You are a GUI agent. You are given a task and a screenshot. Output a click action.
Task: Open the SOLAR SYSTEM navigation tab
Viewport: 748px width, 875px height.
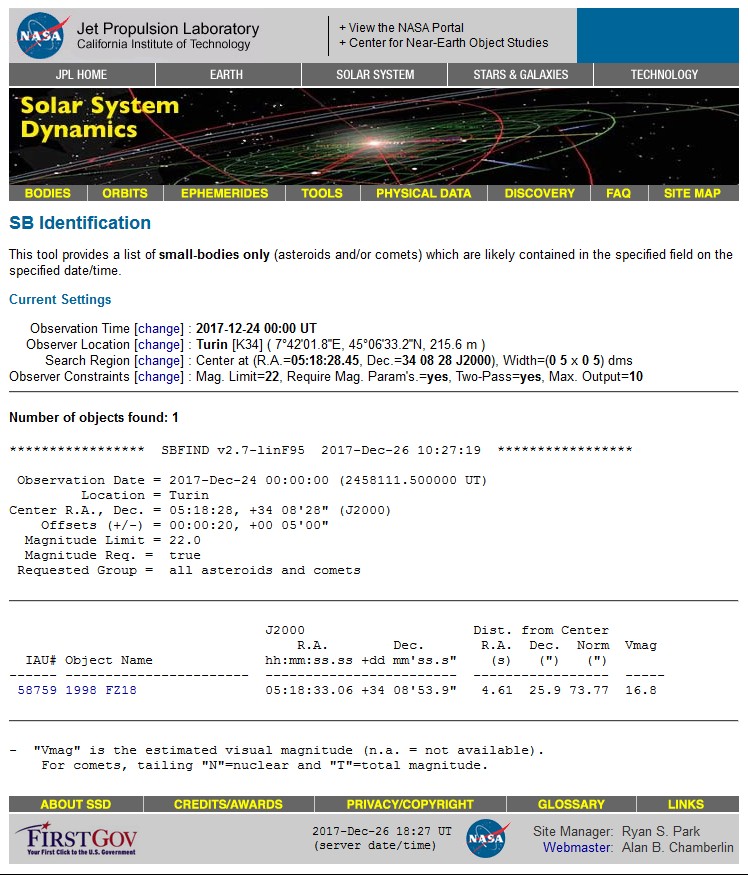[x=375, y=75]
